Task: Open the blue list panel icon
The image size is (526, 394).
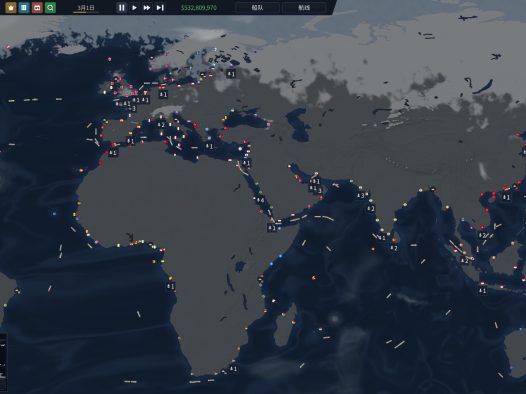Action: [24, 7]
